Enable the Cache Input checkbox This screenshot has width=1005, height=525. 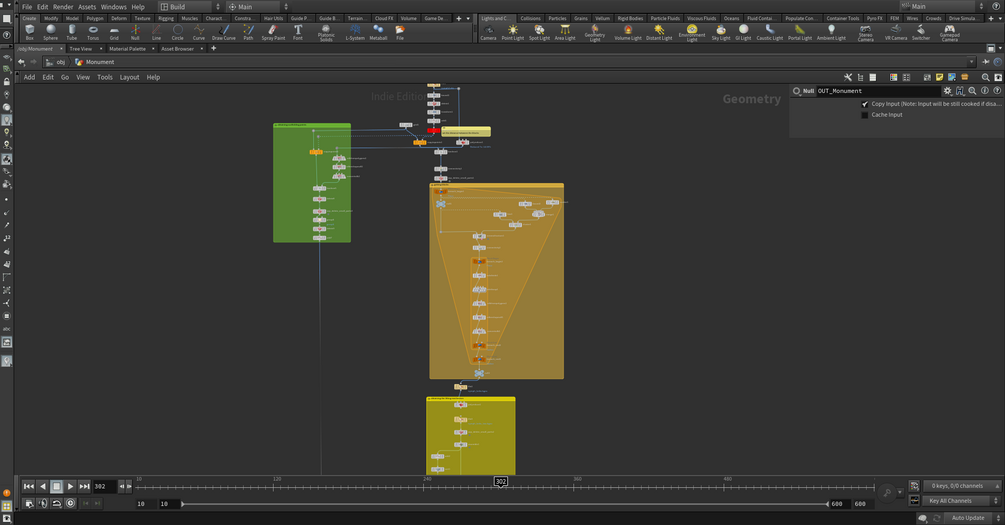tap(865, 115)
